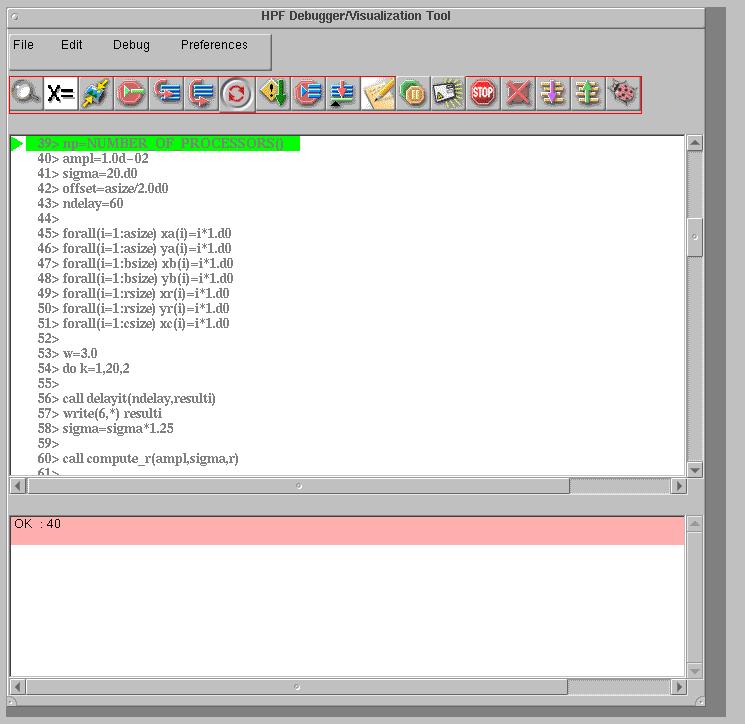The image size is (745, 724).
Task: Click the green pause octagon icon
Action: coord(413,93)
